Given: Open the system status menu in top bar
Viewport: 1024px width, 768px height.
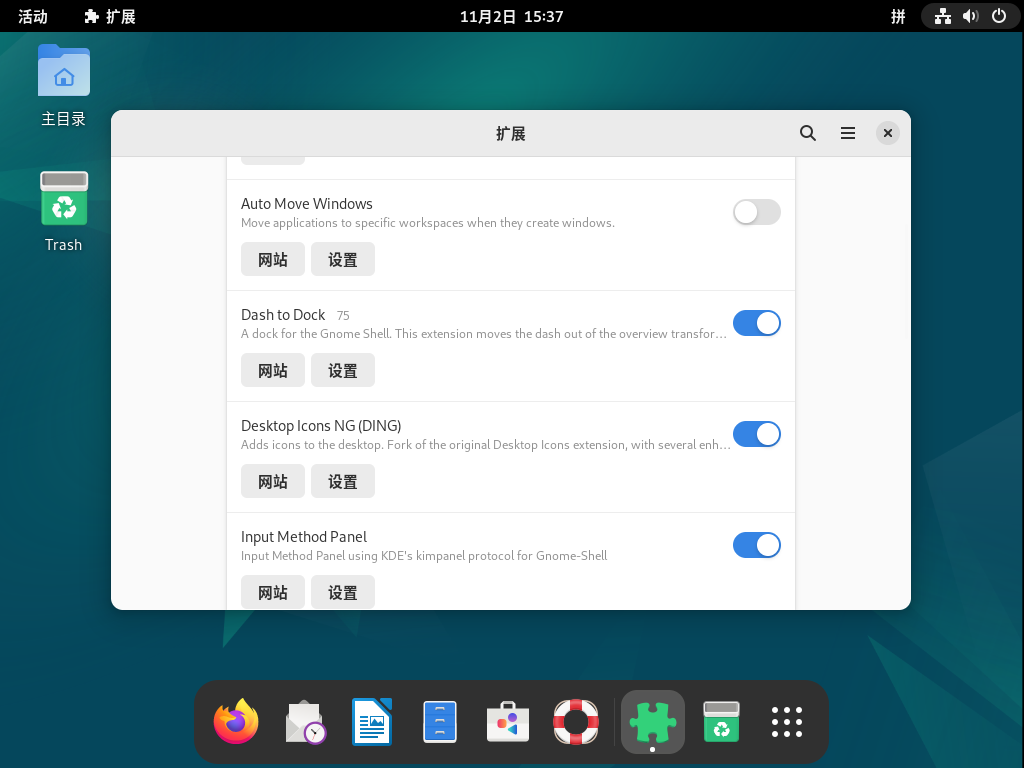Looking at the screenshot, I should tap(970, 16).
